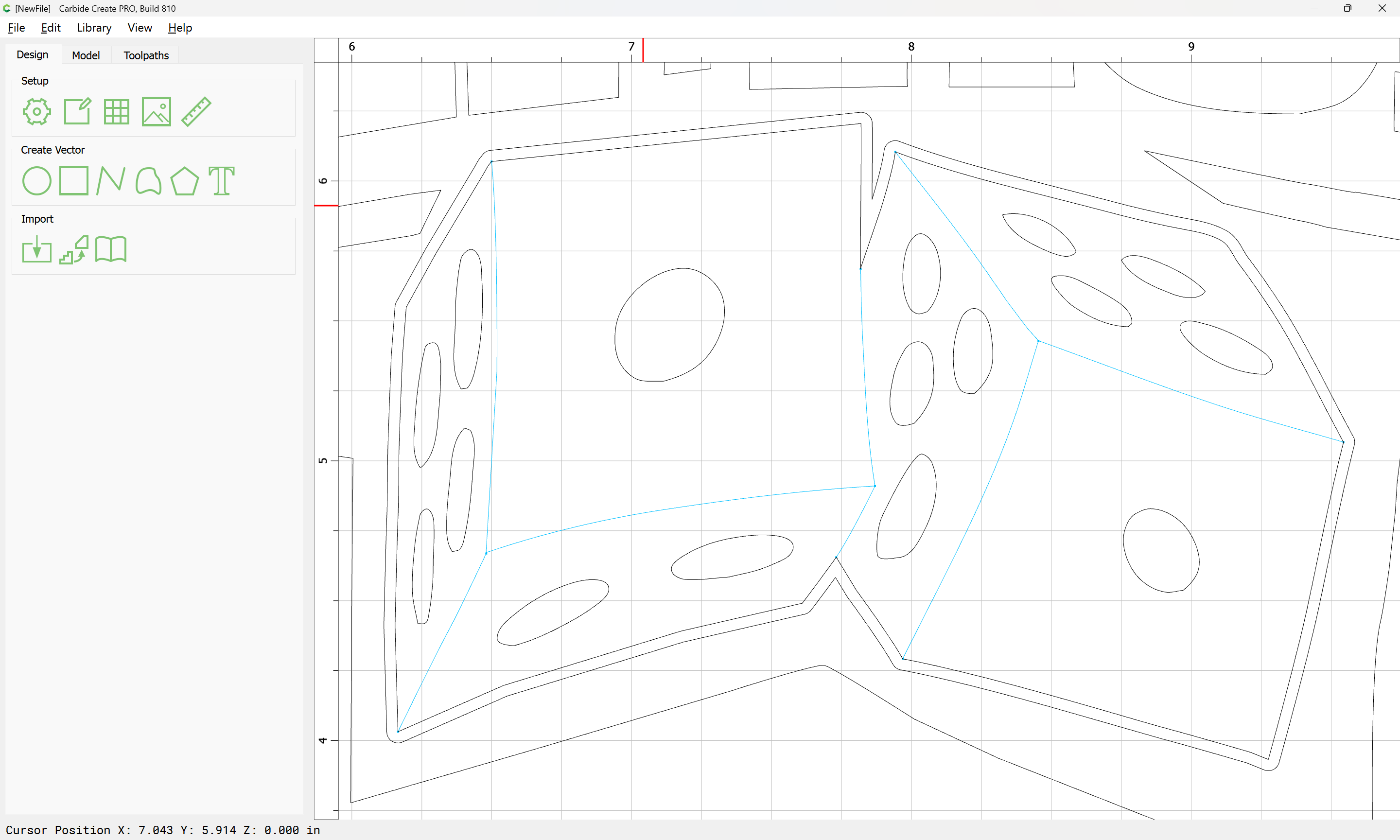This screenshot has width=1400, height=840.
Task: Activate the Text creation tool
Action: pos(221,181)
